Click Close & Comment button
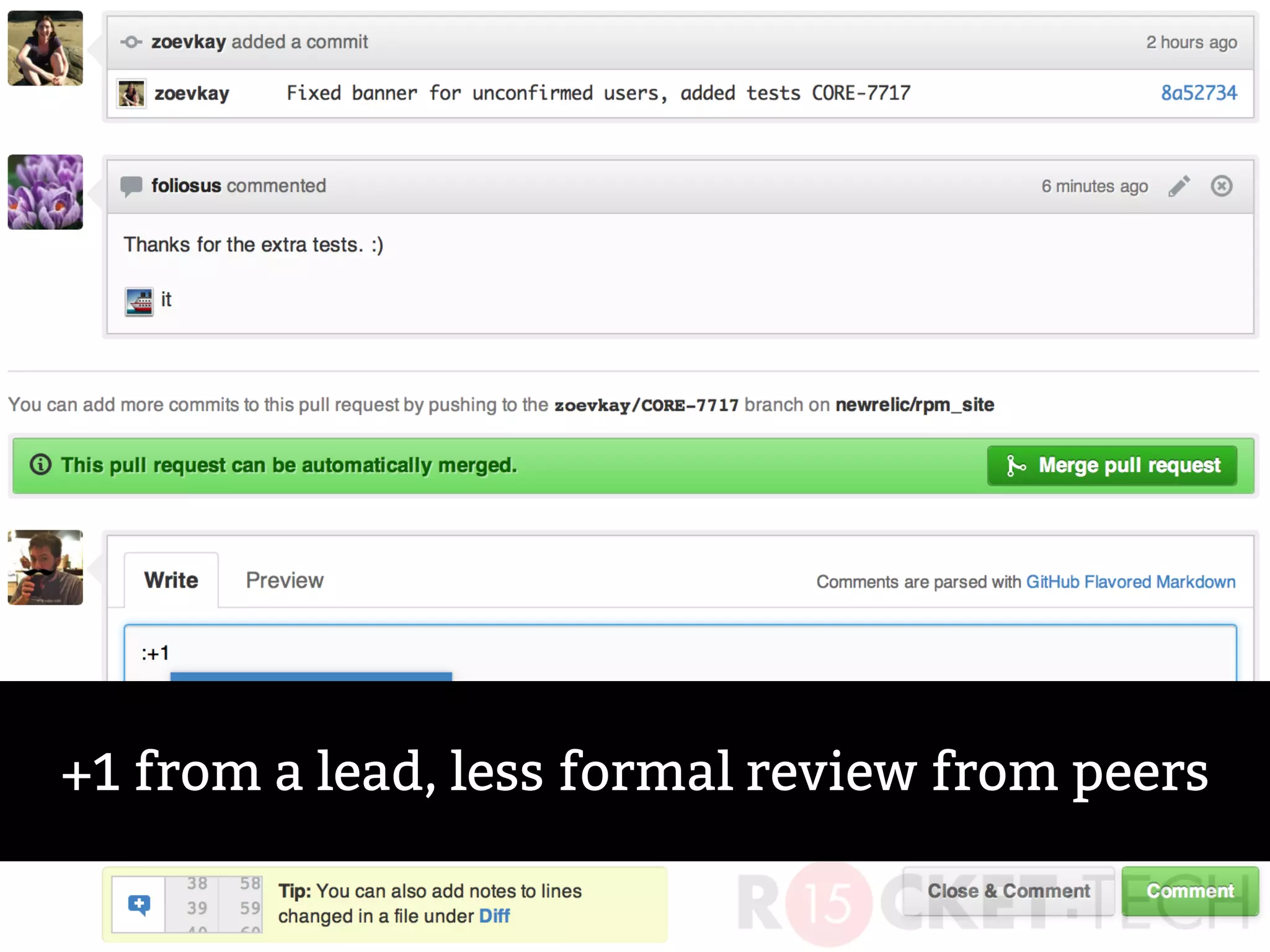 pos(1008,891)
